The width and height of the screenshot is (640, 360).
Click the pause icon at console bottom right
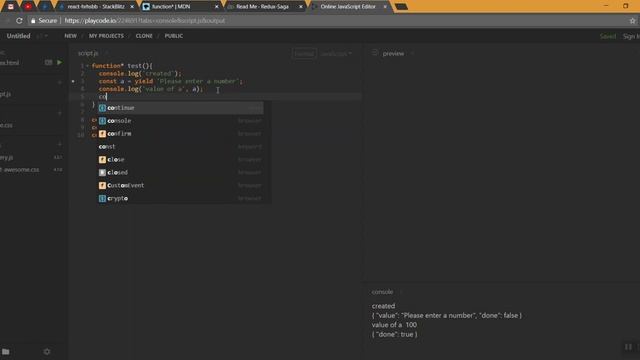click(628, 347)
